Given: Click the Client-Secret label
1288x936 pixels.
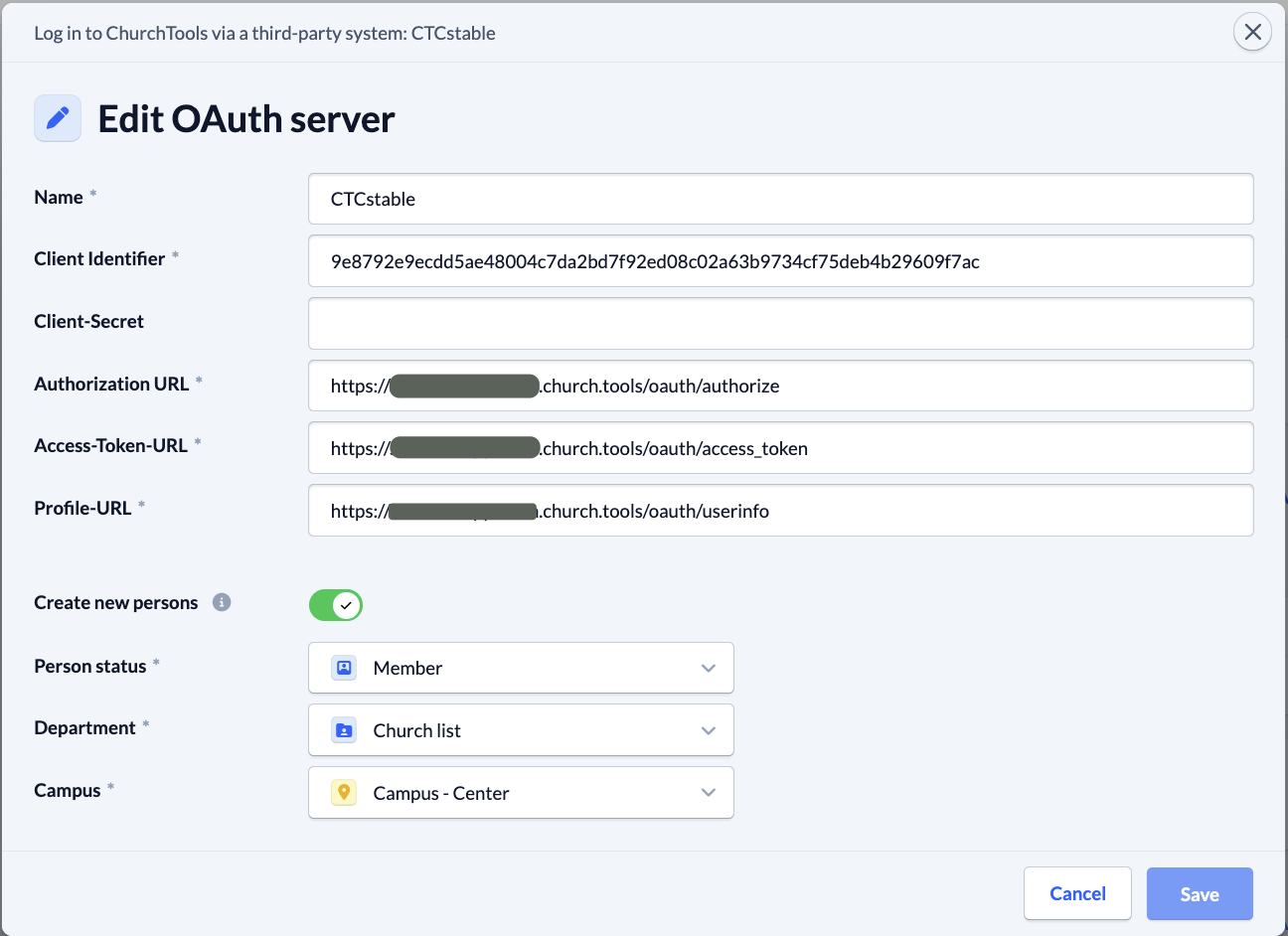Looking at the screenshot, I should coord(88,321).
